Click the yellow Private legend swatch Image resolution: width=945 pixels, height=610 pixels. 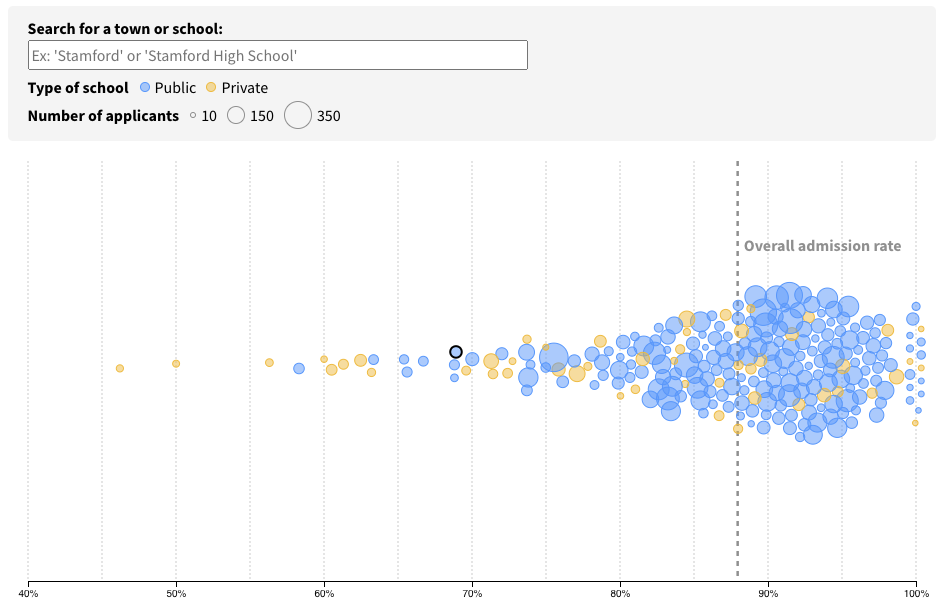point(212,87)
